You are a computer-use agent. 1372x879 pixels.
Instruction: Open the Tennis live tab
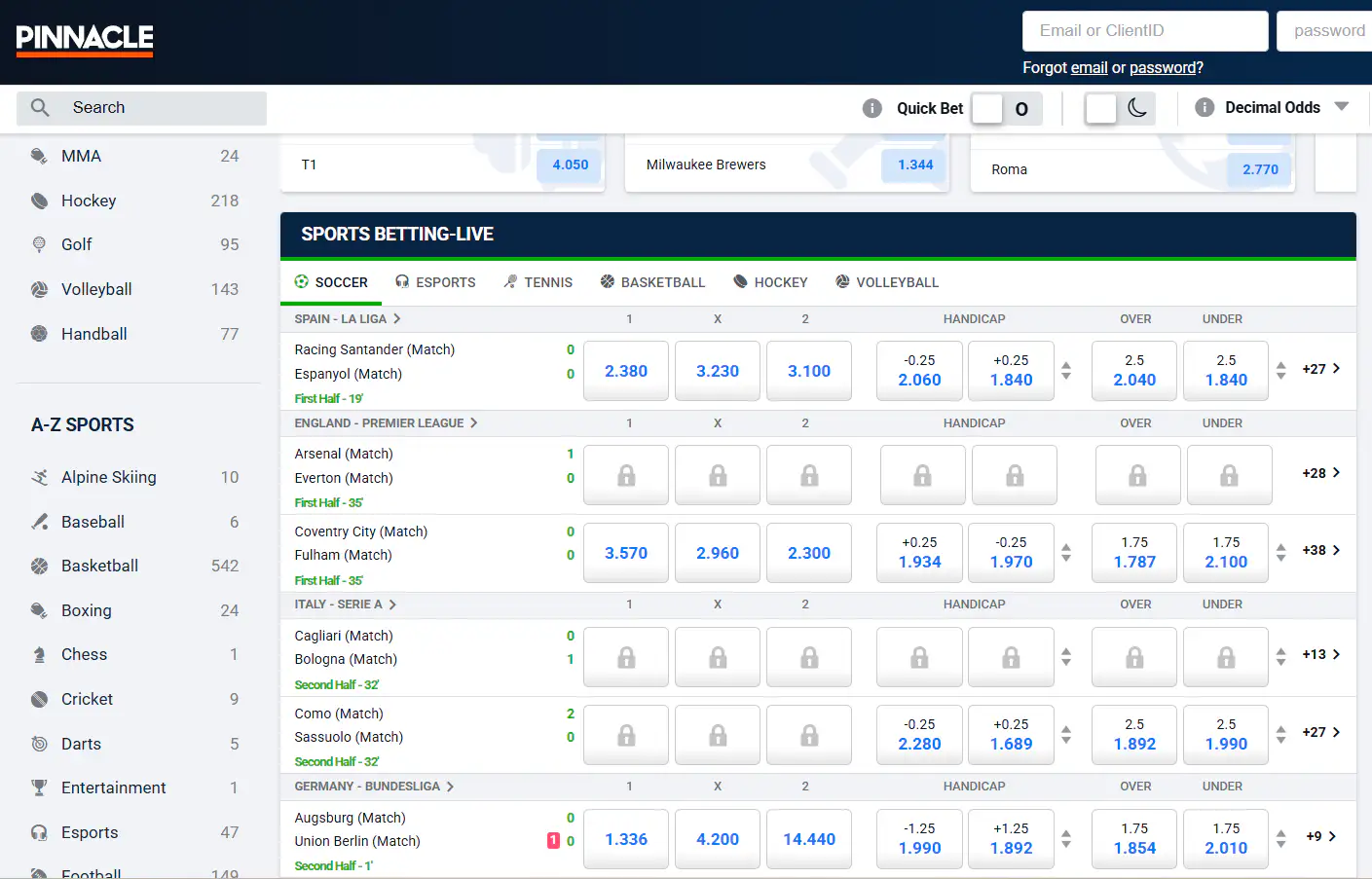click(x=538, y=282)
